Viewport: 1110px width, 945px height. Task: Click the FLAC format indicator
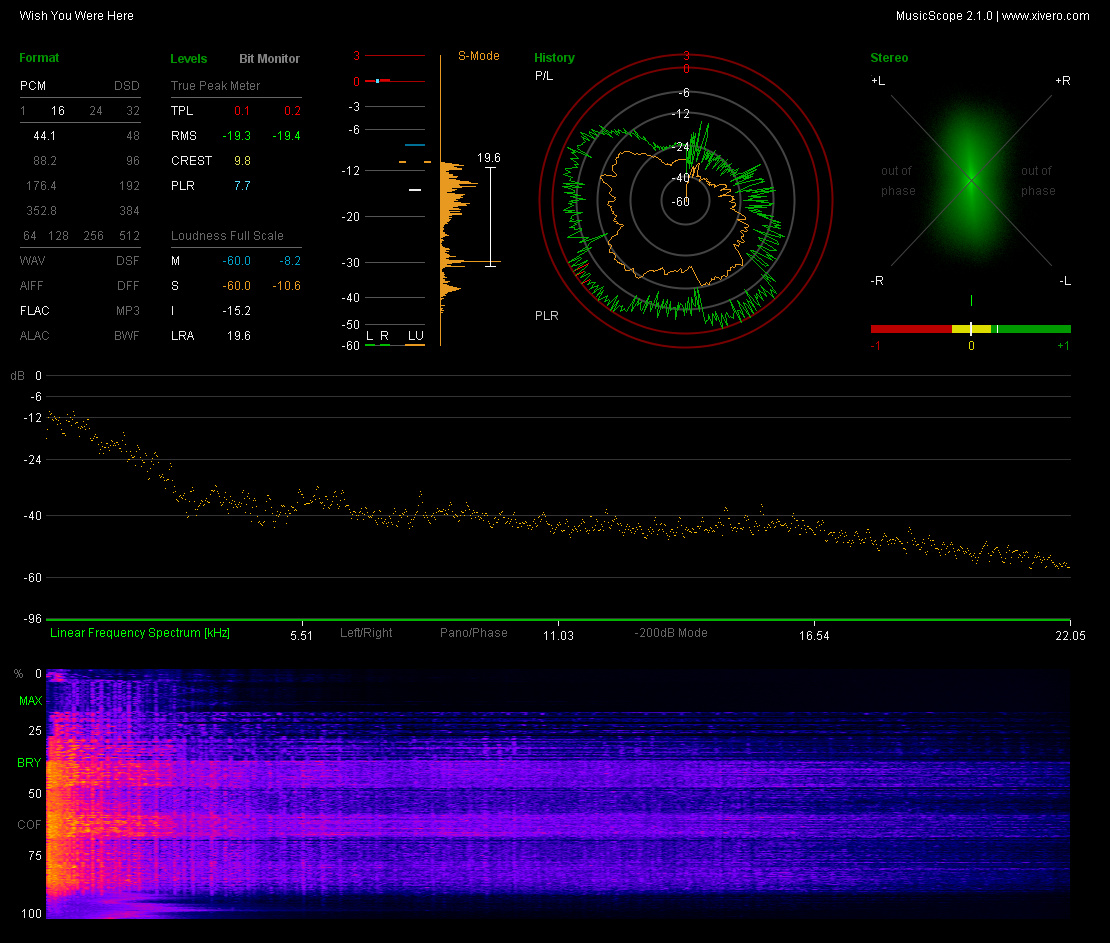pyautogui.click(x=34, y=311)
